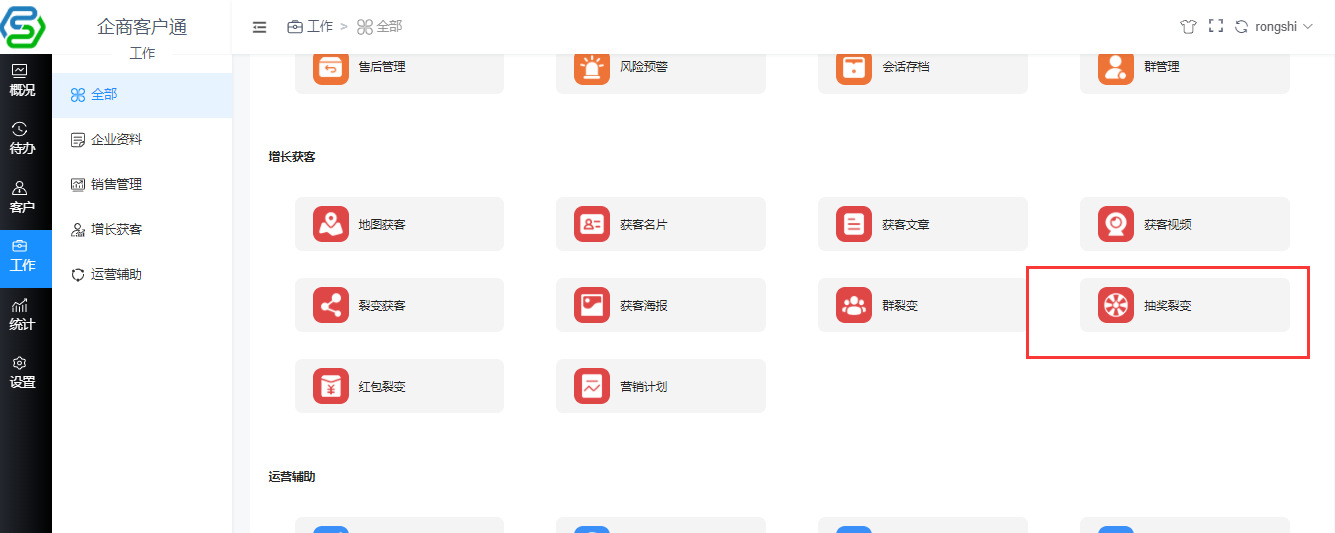Open the 群裂变 card label
1335x533 pixels.
tap(900, 306)
